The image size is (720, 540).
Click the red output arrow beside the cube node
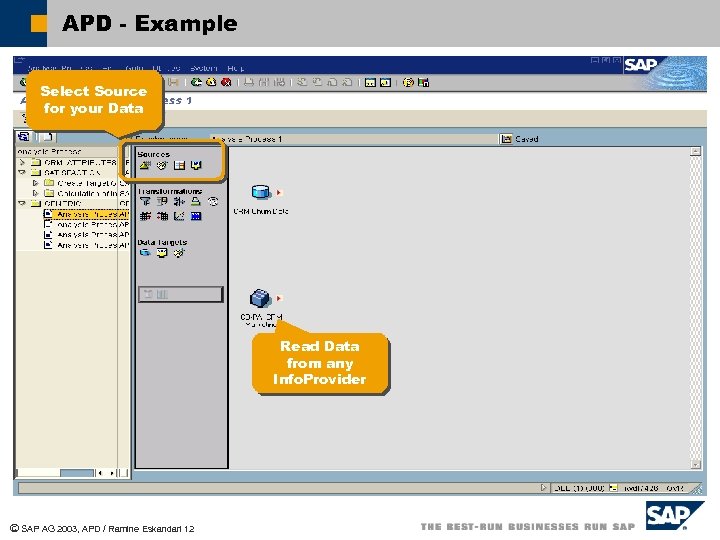pyautogui.click(x=279, y=298)
